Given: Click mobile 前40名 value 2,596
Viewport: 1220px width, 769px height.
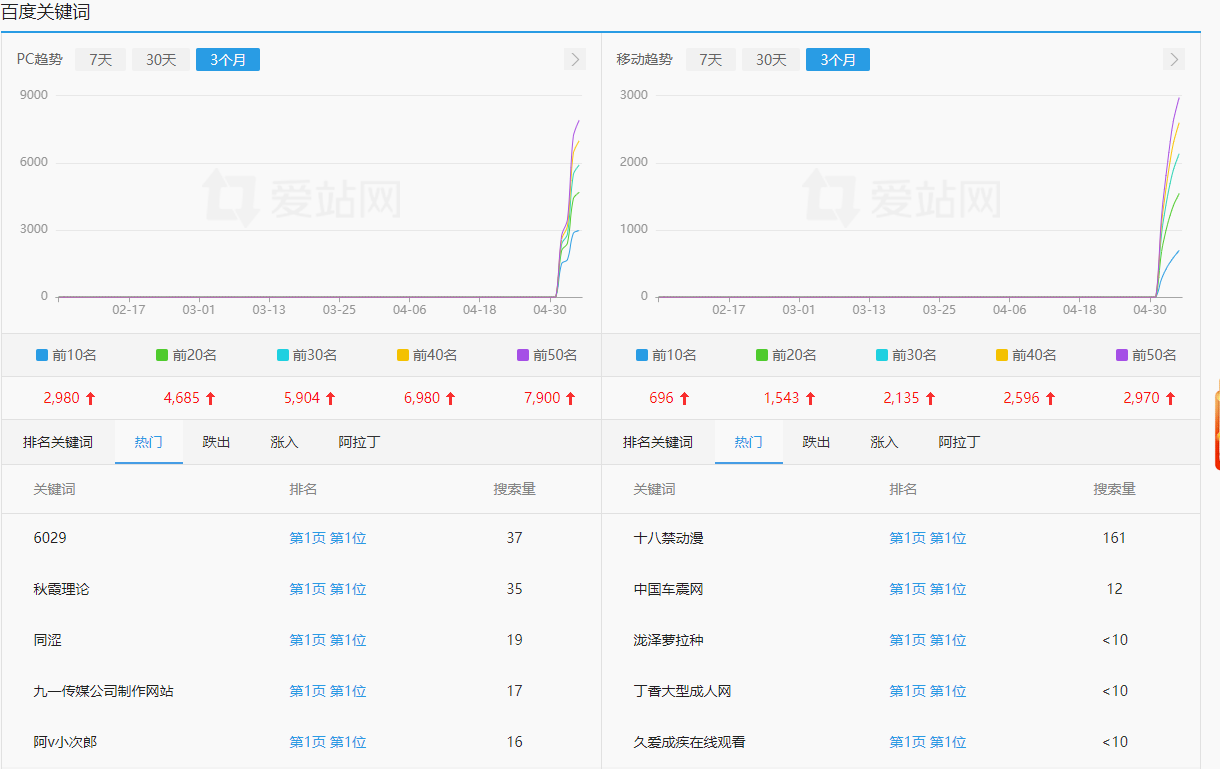Looking at the screenshot, I should (1022, 398).
